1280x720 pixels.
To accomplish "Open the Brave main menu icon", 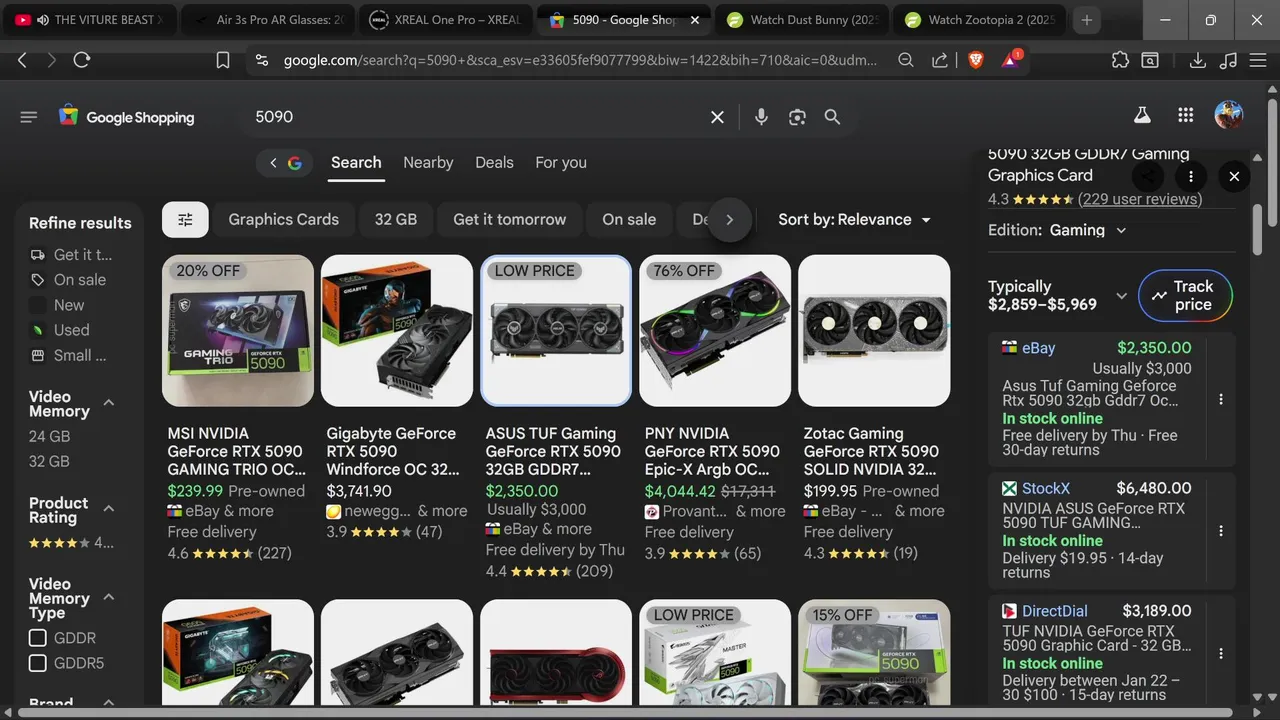I will 1259,60.
